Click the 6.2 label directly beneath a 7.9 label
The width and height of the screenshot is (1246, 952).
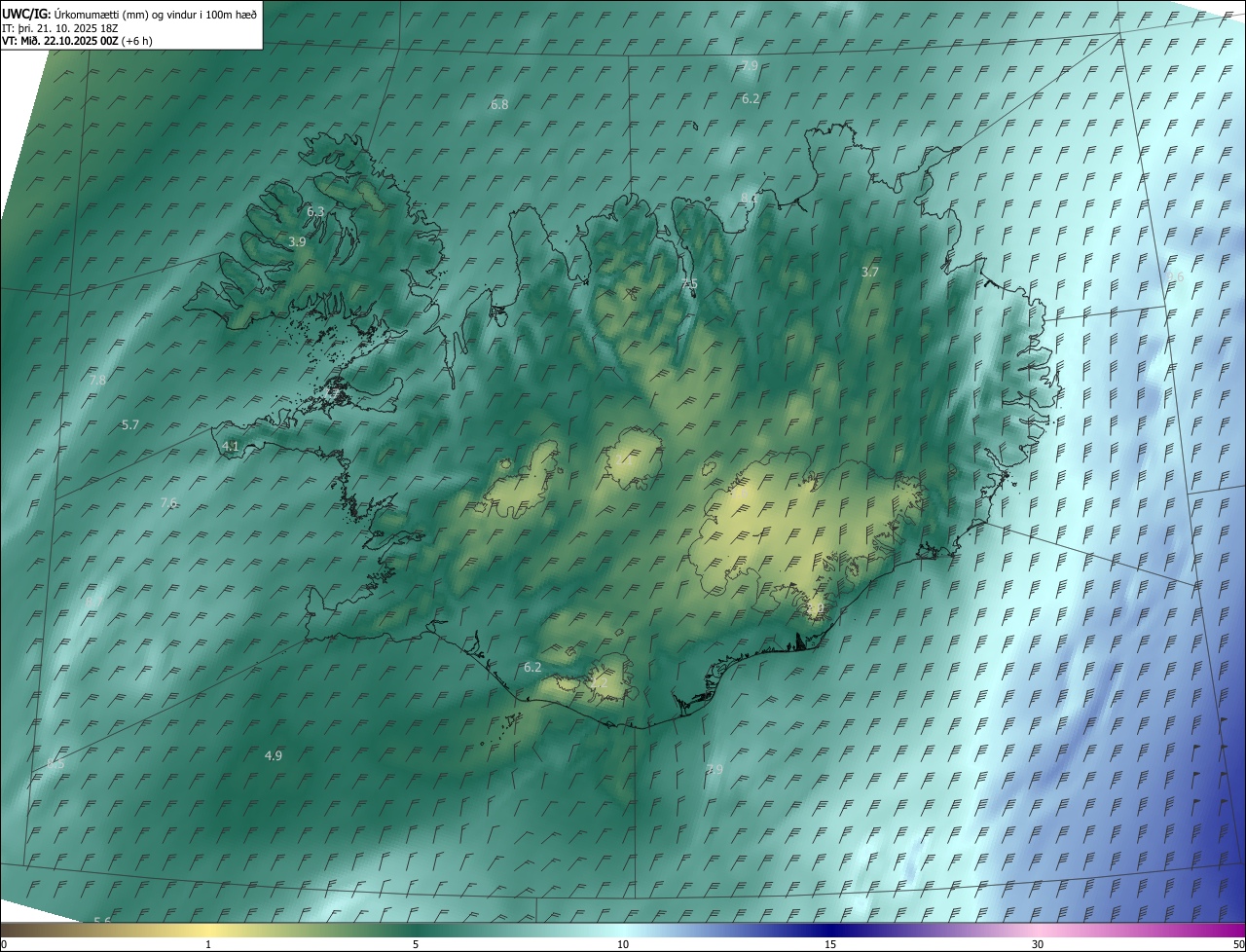751,99
